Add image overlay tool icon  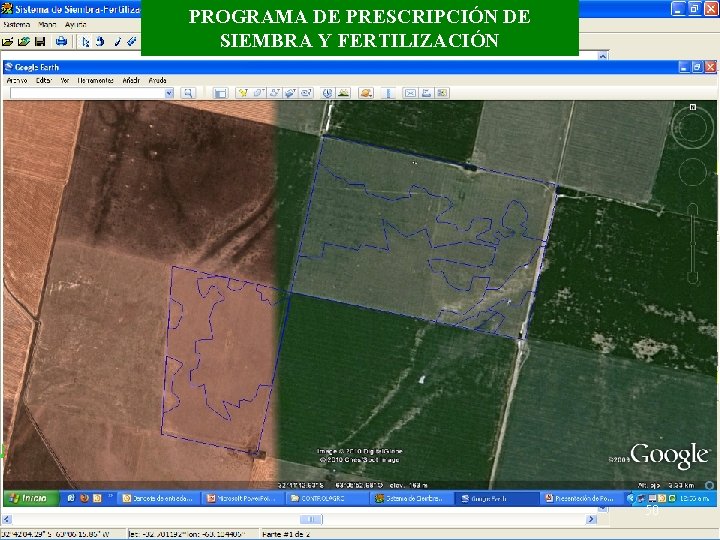[290, 93]
